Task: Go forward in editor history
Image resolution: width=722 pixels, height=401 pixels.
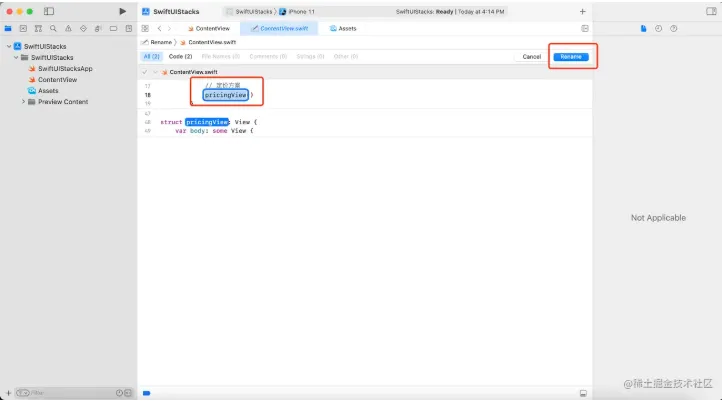Action: (169, 29)
